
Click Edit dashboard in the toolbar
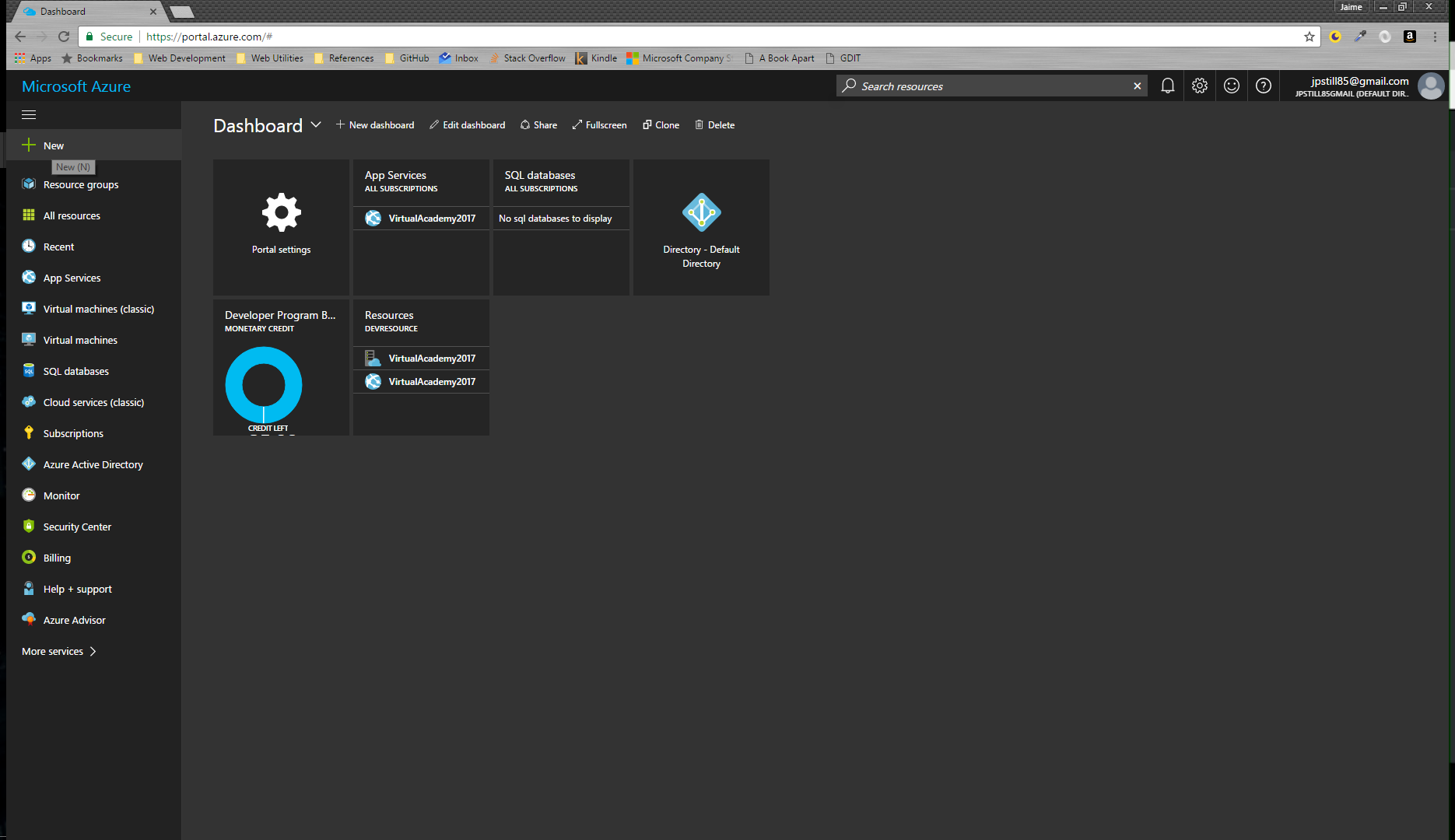click(x=467, y=125)
